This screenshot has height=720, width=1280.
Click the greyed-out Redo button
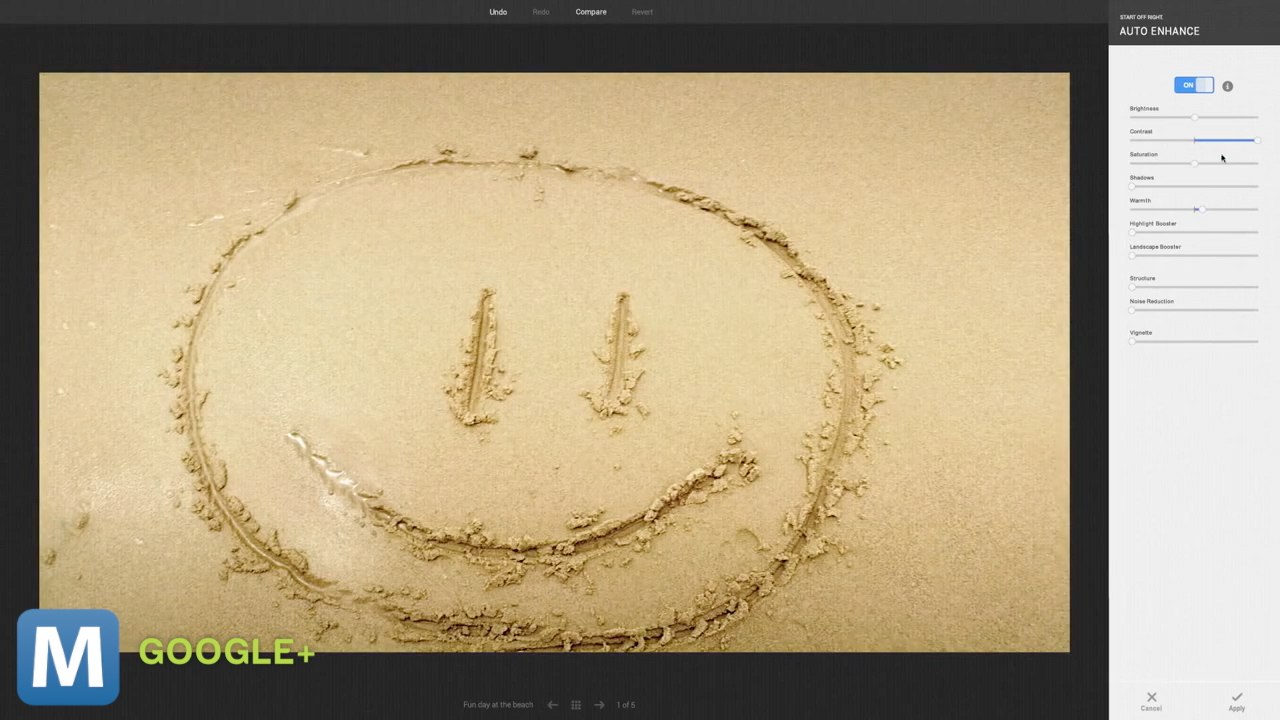click(541, 12)
